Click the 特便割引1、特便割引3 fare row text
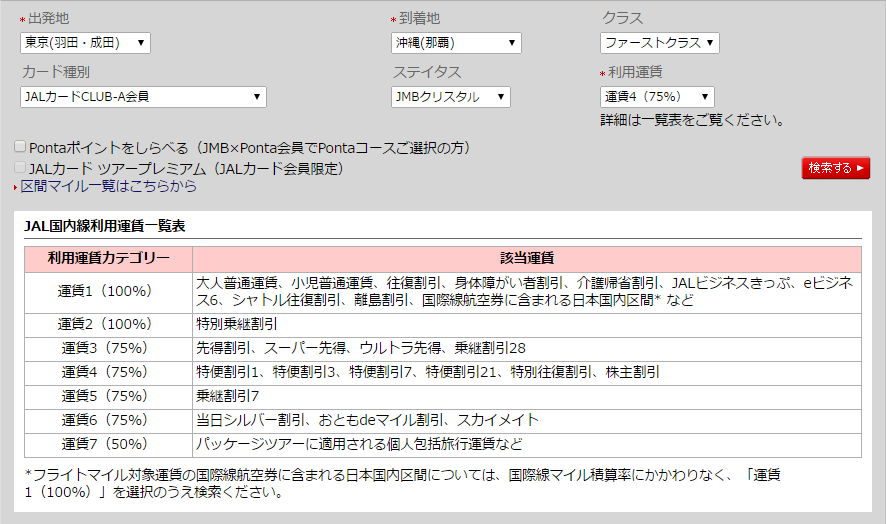 point(428,372)
